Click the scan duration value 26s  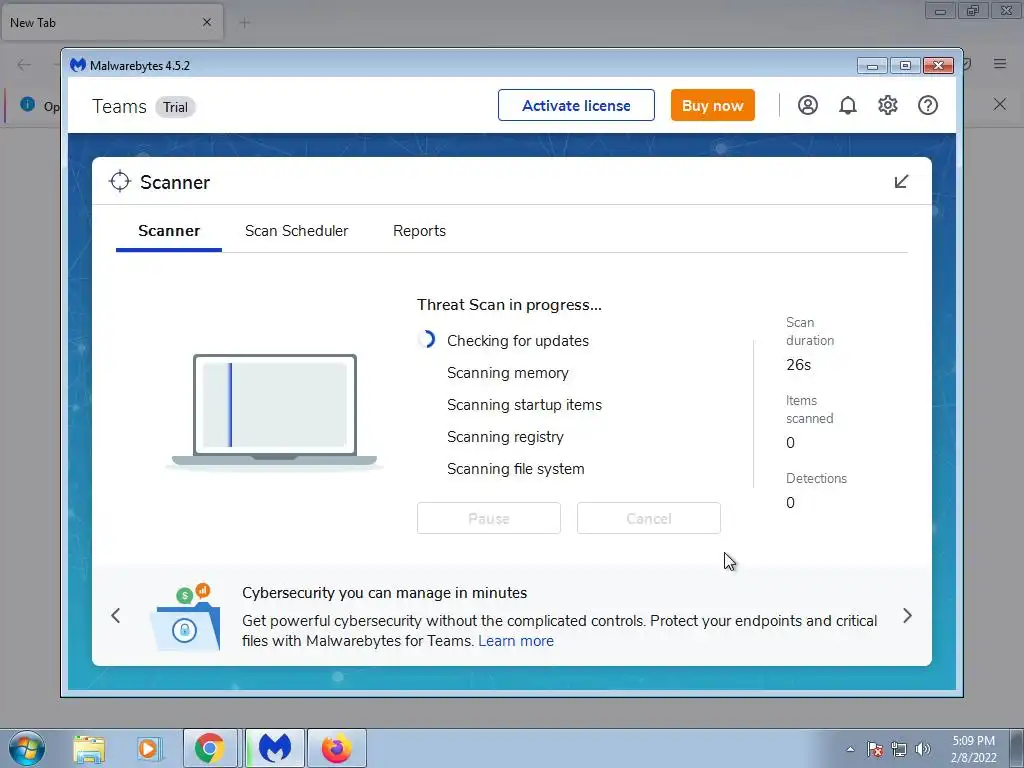[798, 365]
